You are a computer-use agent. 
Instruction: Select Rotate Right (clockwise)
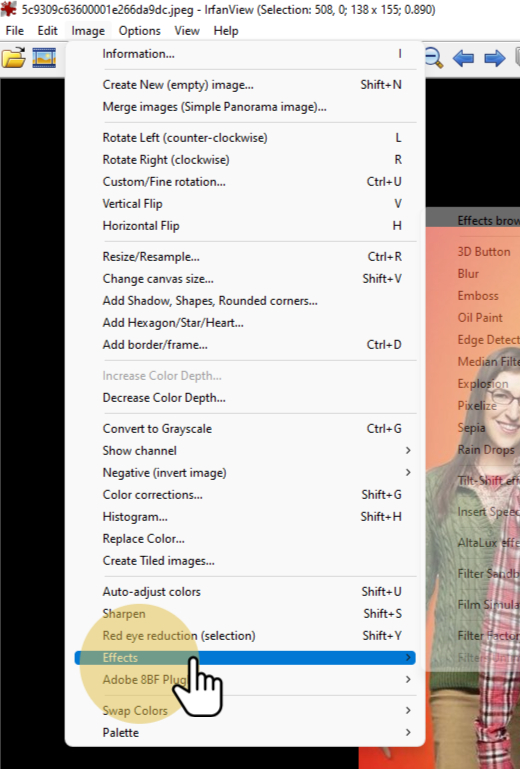[245, 160]
